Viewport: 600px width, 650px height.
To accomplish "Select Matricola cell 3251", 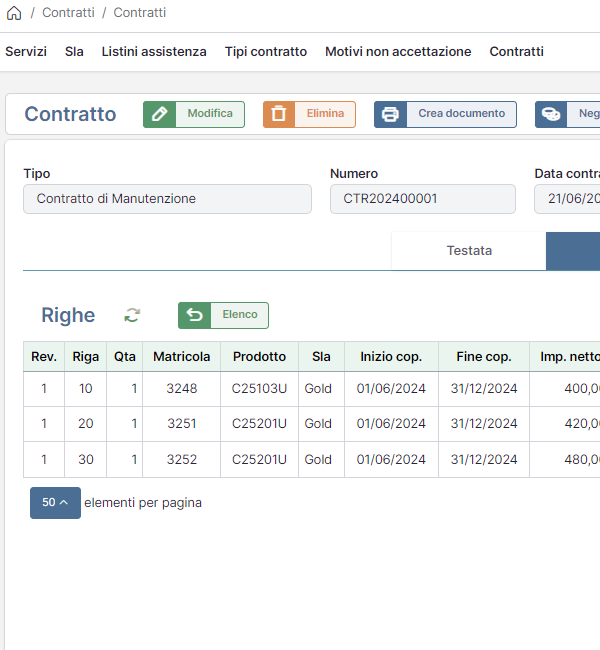I will [182, 424].
